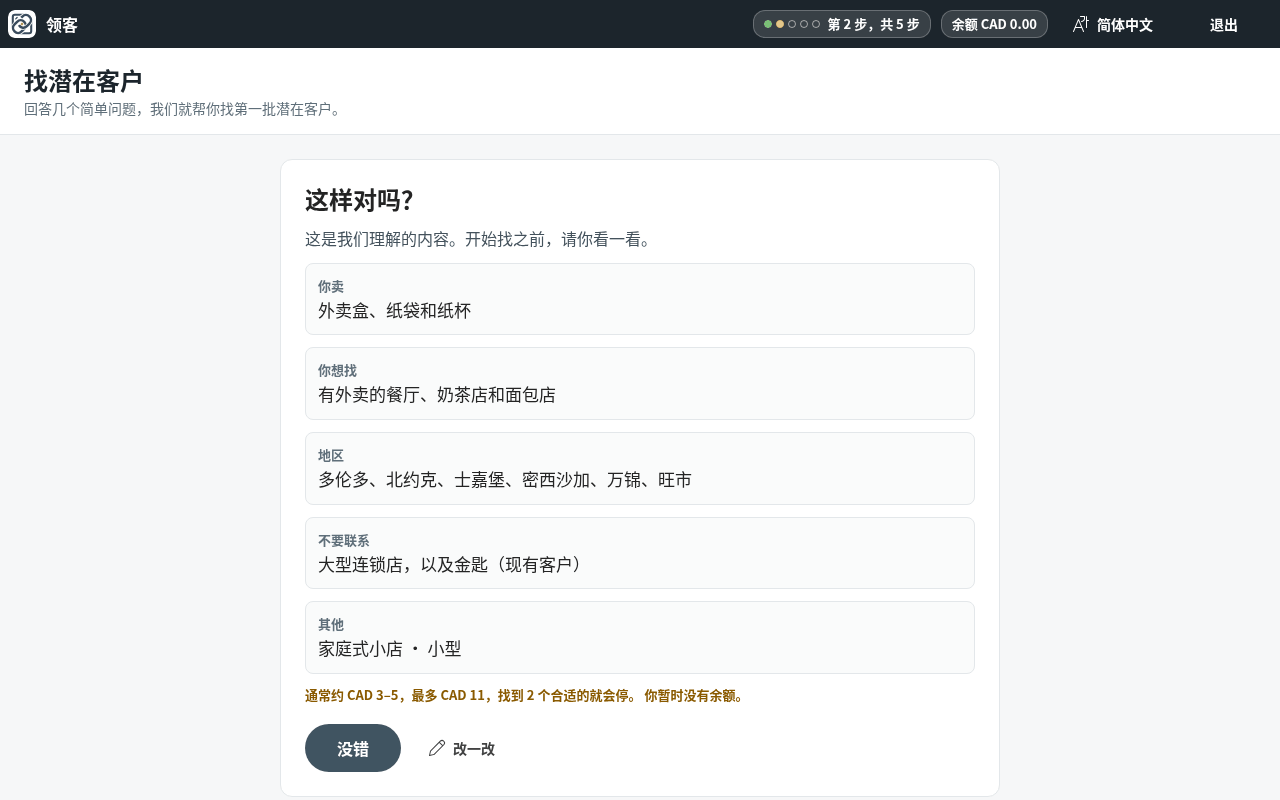Confirm with the 没错 button

coord(353,748)
